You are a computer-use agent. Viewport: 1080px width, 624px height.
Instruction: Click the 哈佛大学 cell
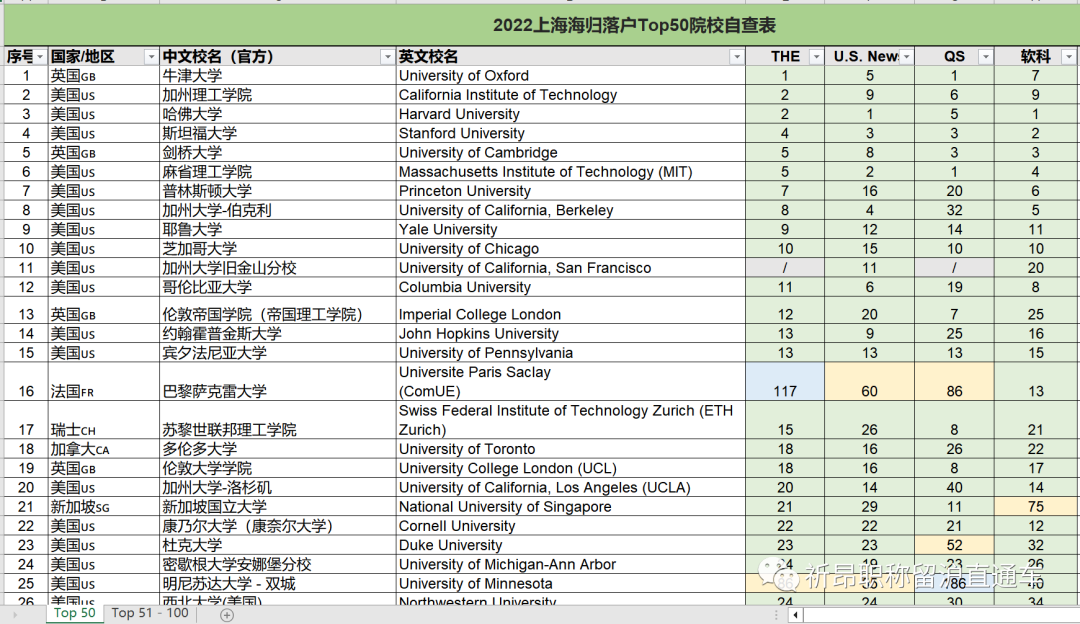click(278, 114)
